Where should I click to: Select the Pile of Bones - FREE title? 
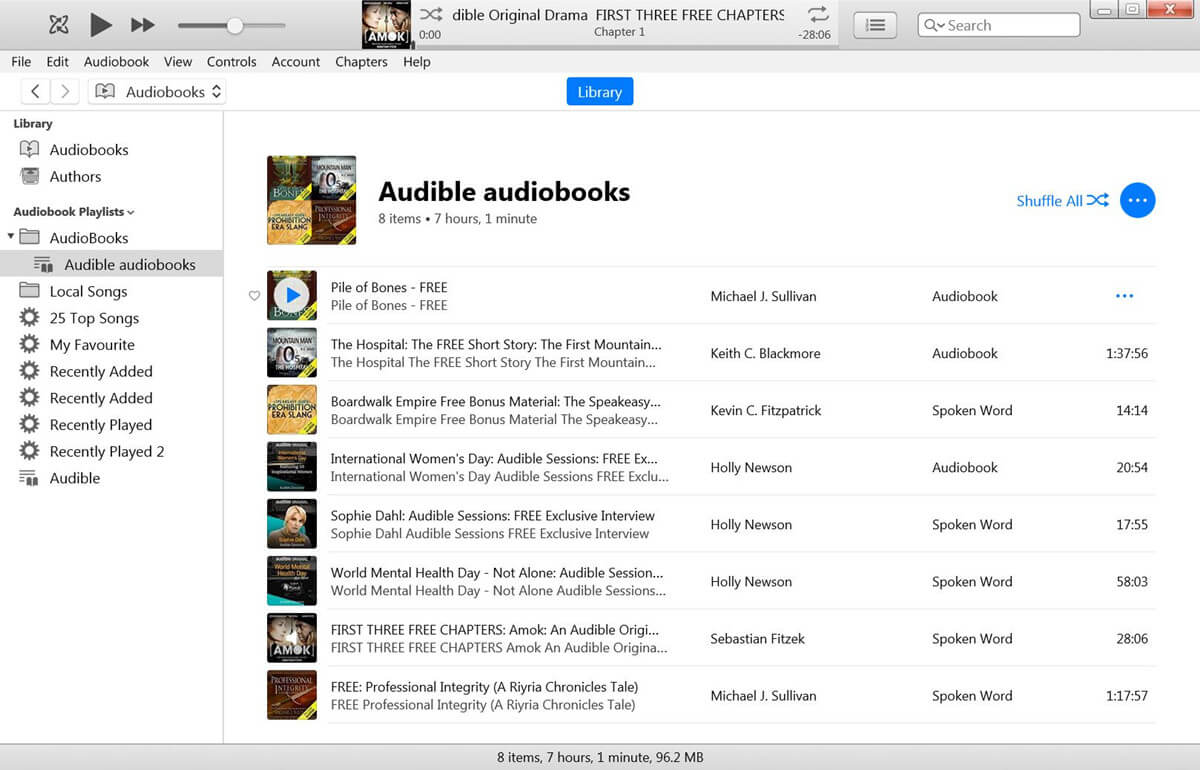(389, 287)
